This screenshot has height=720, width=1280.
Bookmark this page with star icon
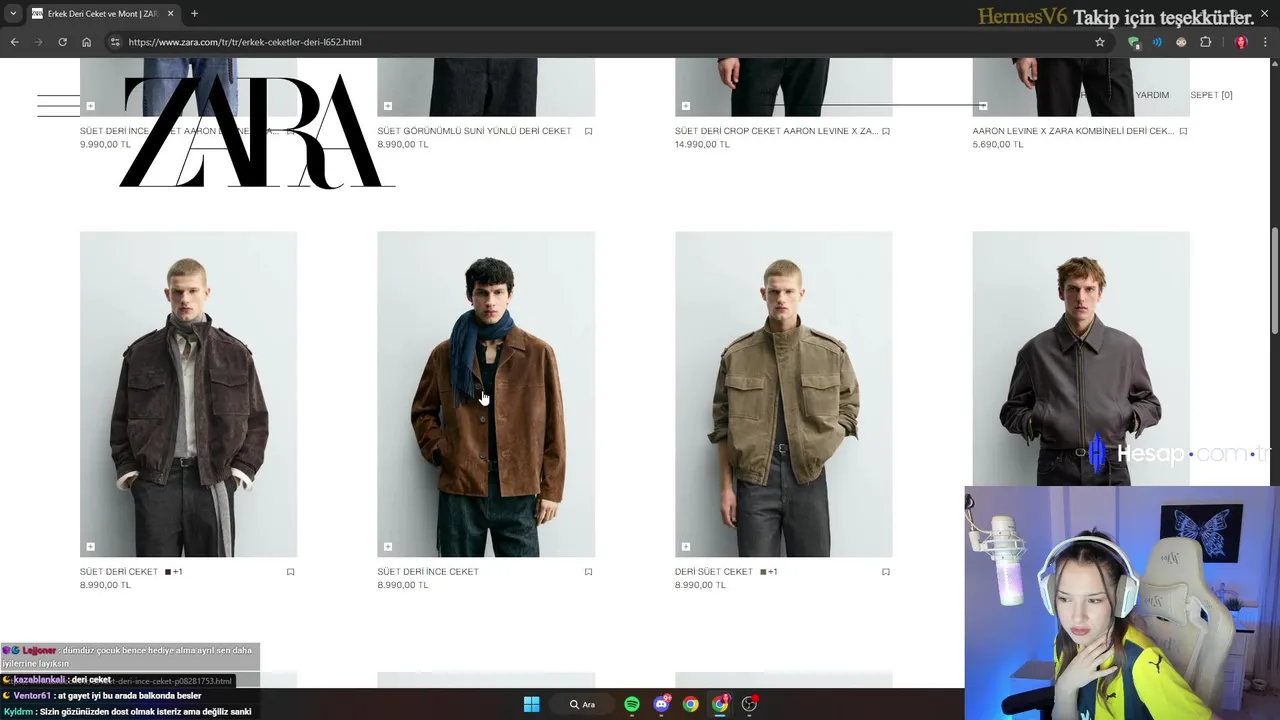[1100, 42]
